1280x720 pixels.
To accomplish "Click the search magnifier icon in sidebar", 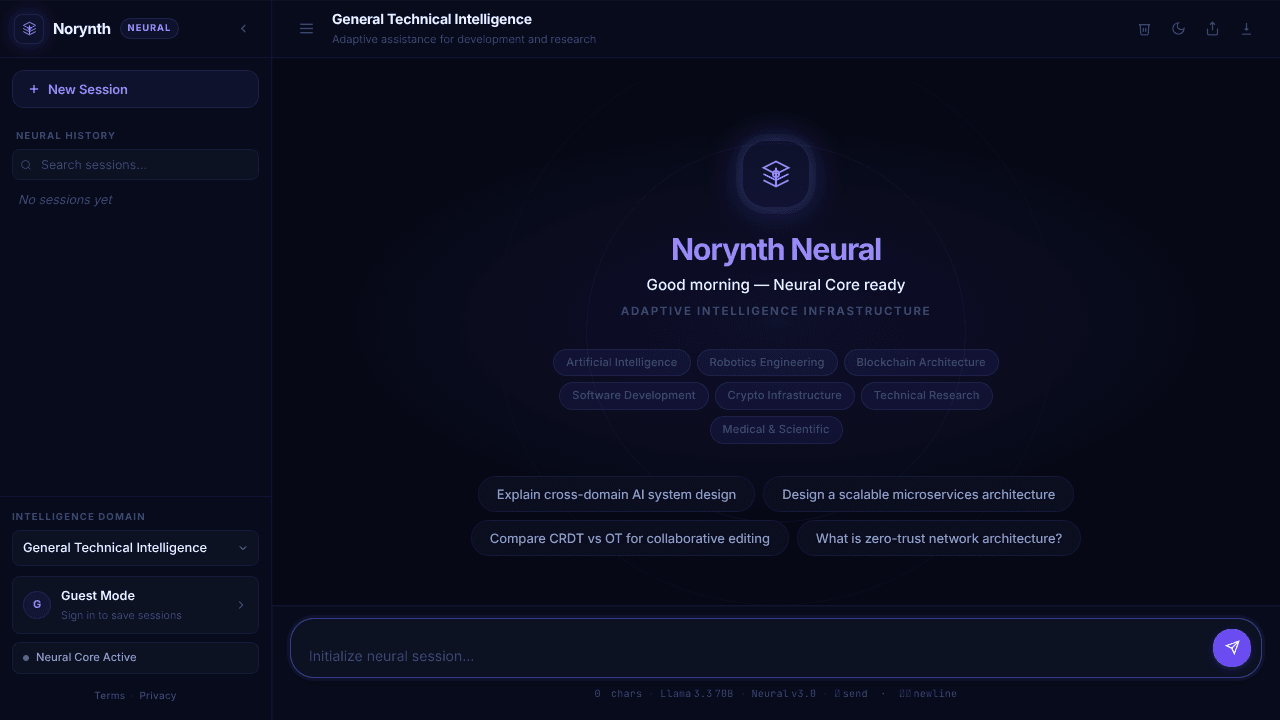I will [x=26, y=165].
